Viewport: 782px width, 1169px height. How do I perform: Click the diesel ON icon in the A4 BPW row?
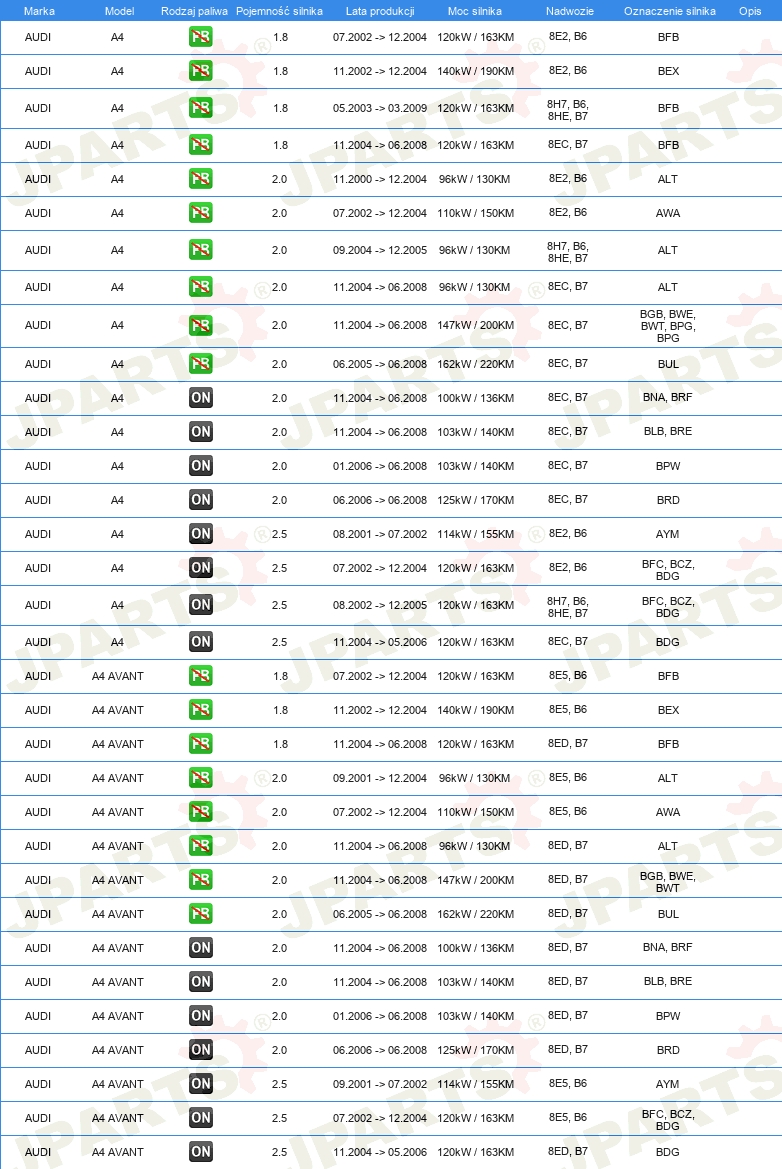(201, 466)
